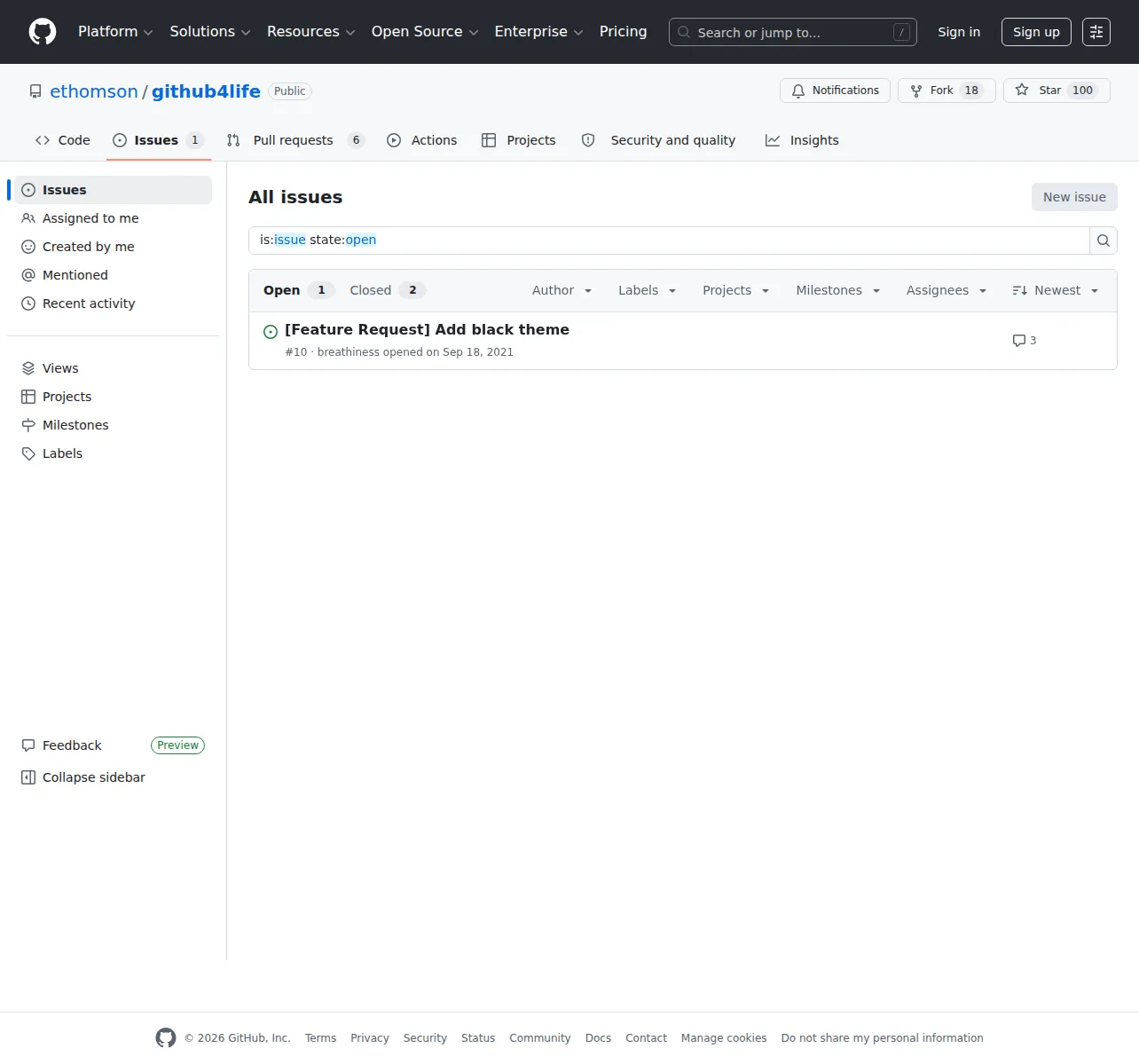
Task: Click the GitHub logo in header
Action: click(x=43, y=32)
